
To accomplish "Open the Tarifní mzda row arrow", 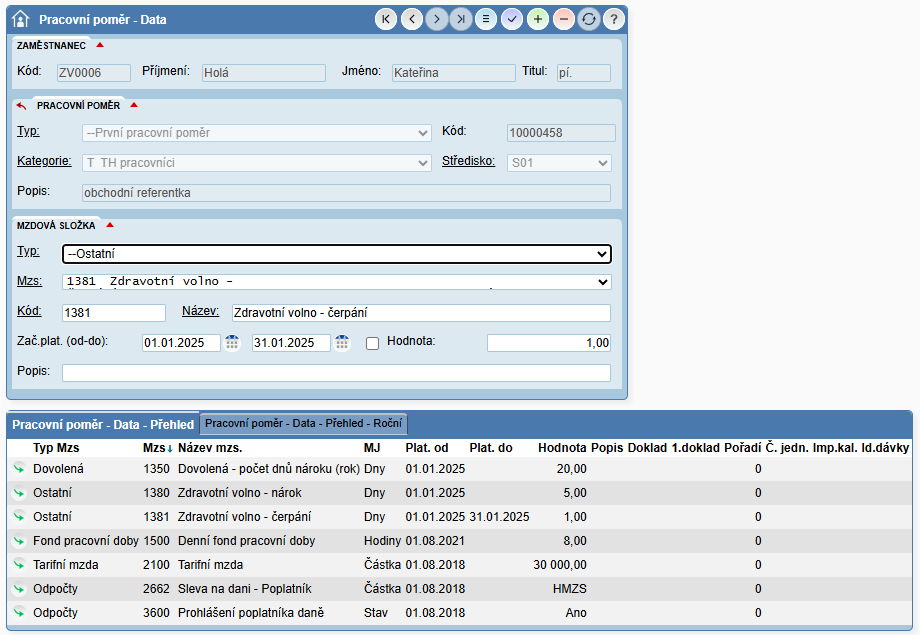I will (18, 565).
